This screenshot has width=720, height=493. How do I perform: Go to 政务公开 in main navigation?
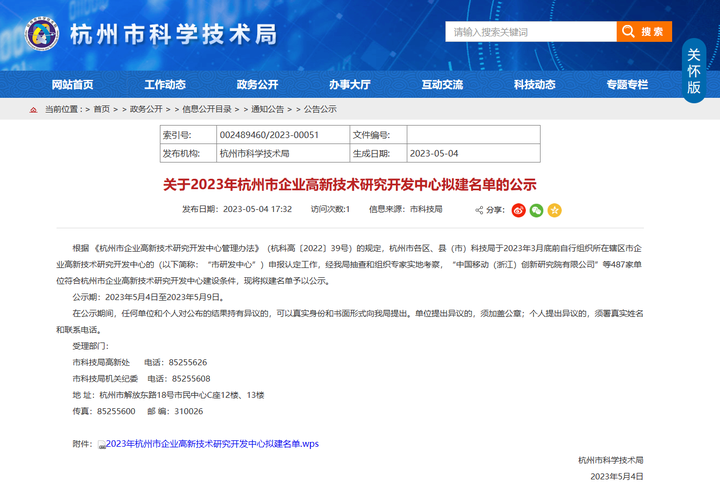point(257,85)
